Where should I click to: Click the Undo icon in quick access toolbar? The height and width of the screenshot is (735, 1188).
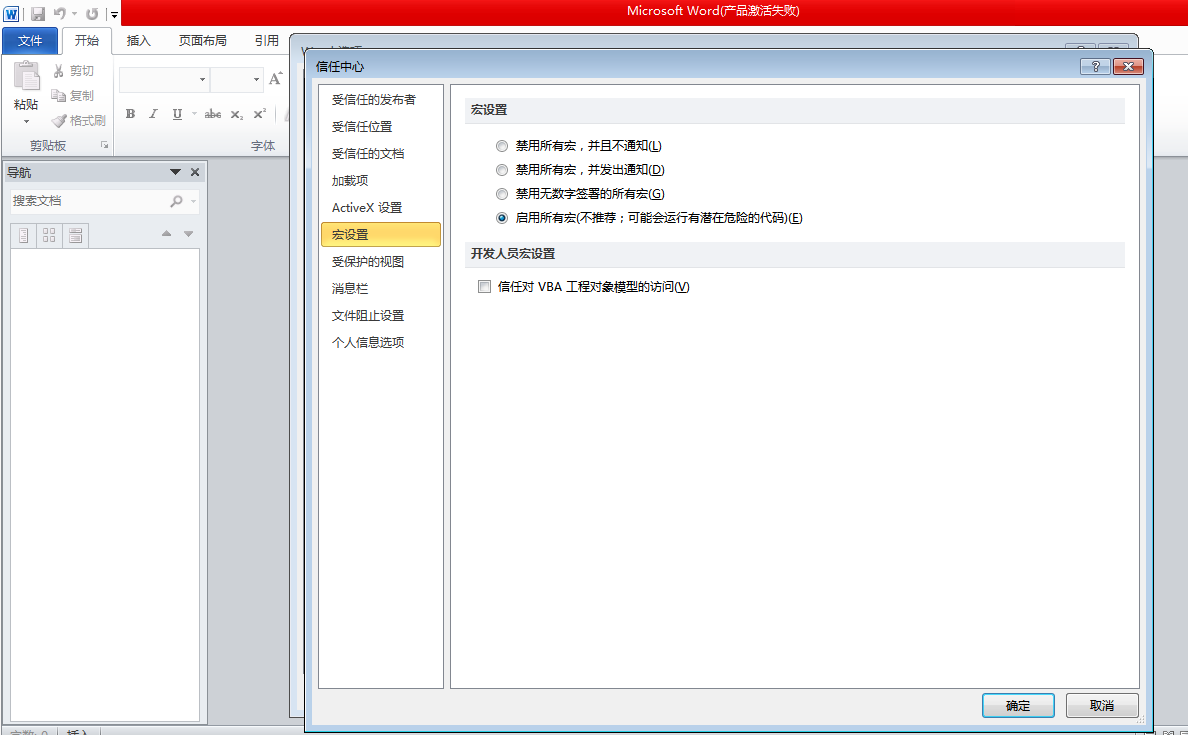tap(59, 14)
